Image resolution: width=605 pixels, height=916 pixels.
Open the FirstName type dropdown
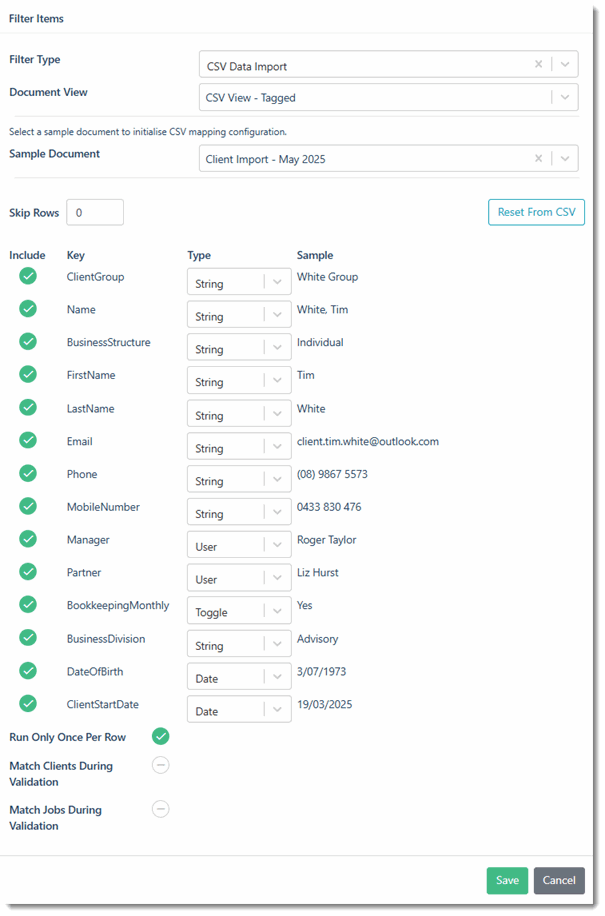pos(239,380)
